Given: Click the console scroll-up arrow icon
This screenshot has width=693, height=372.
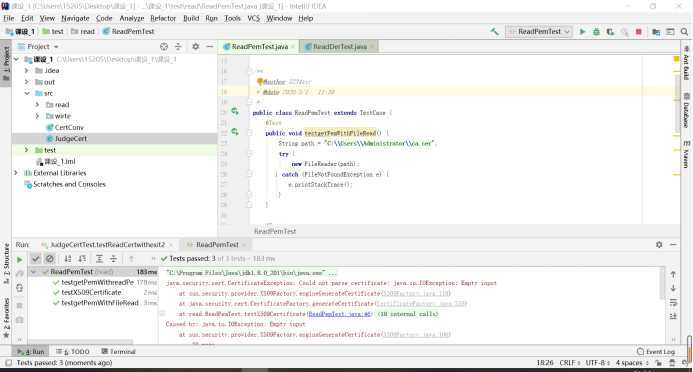Looking at the screenshot, I should (x=673, y=274).
